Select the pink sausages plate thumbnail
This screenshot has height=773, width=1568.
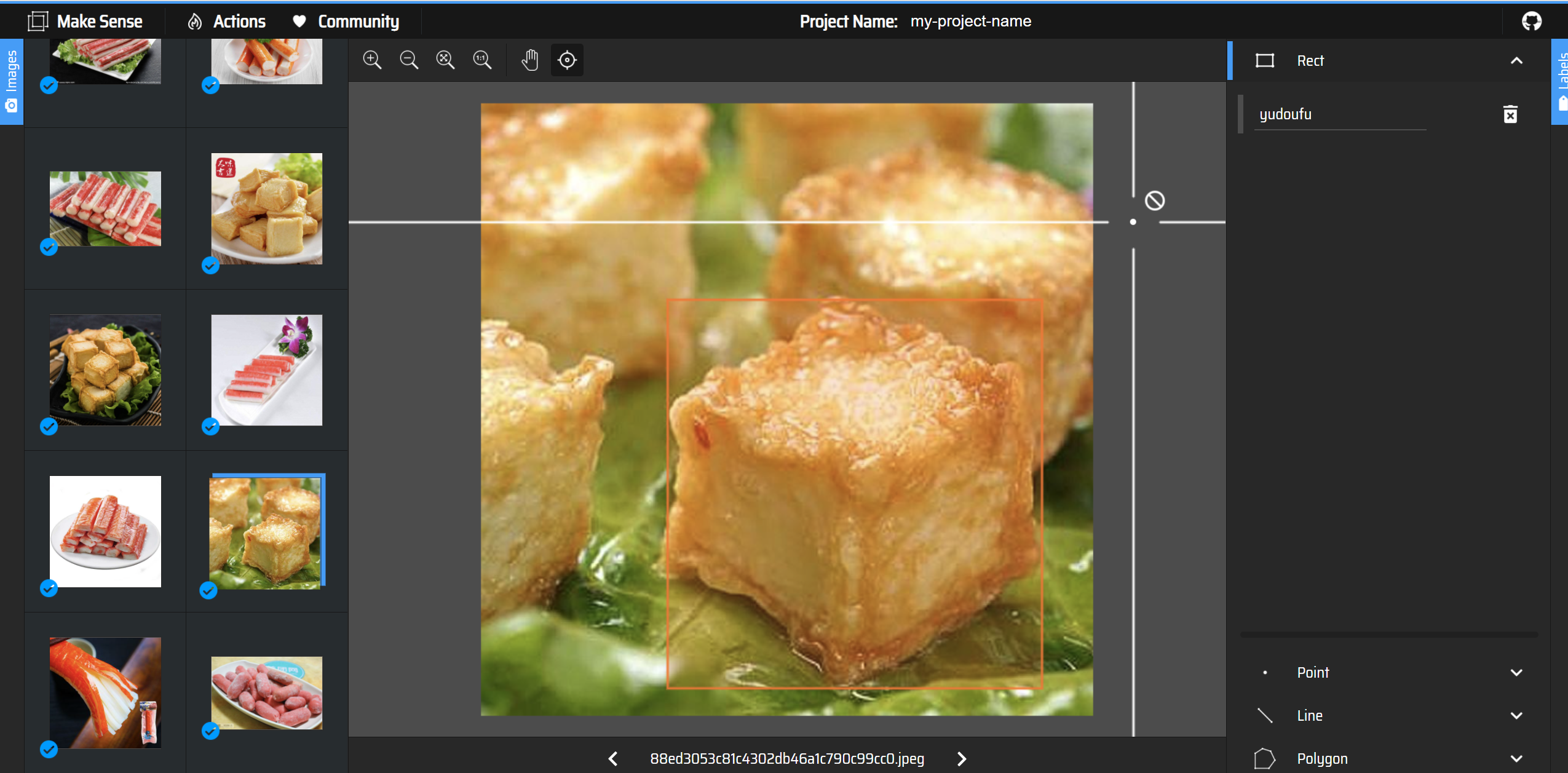coord(266,692)
